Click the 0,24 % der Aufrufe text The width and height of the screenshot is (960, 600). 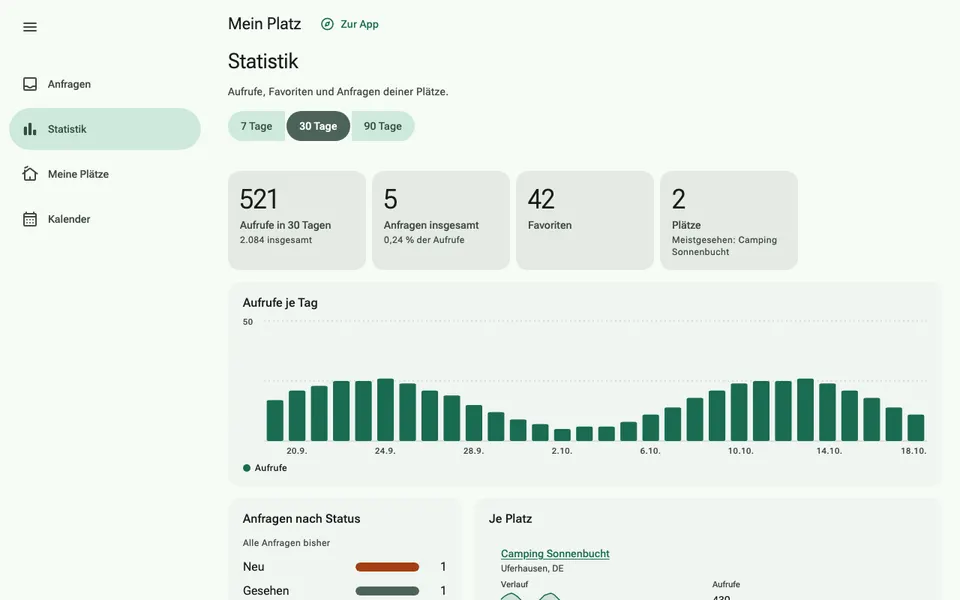[x=424, y=240]
